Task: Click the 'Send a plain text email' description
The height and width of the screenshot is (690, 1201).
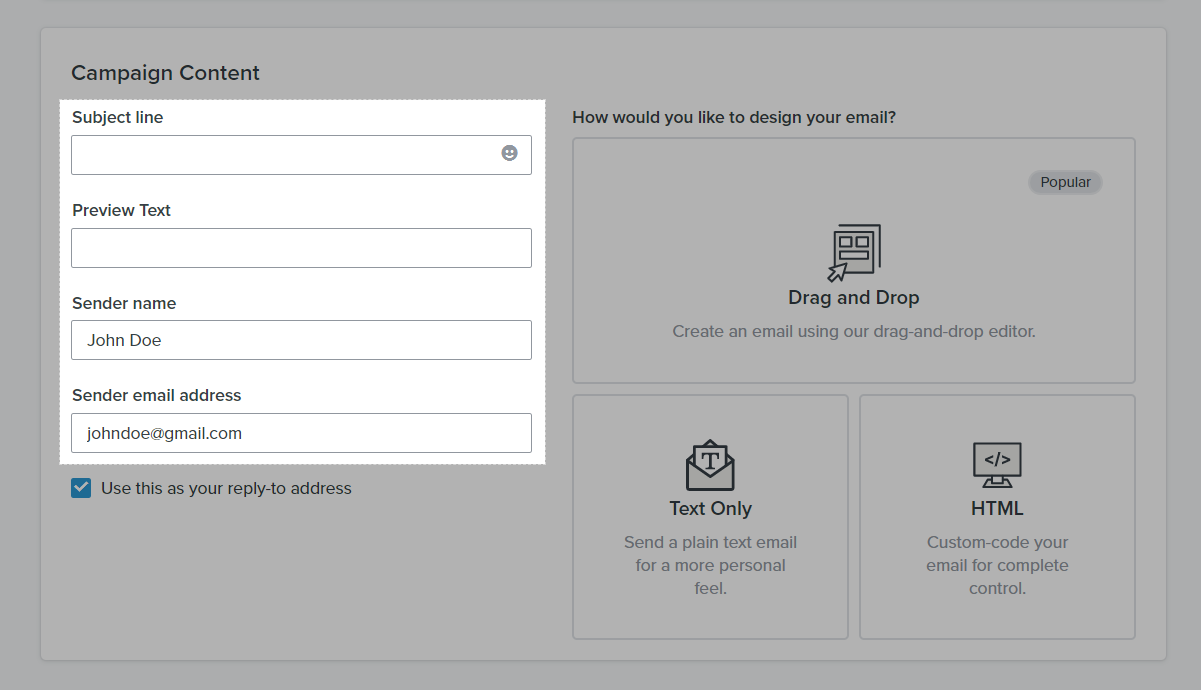Action: 710,565
